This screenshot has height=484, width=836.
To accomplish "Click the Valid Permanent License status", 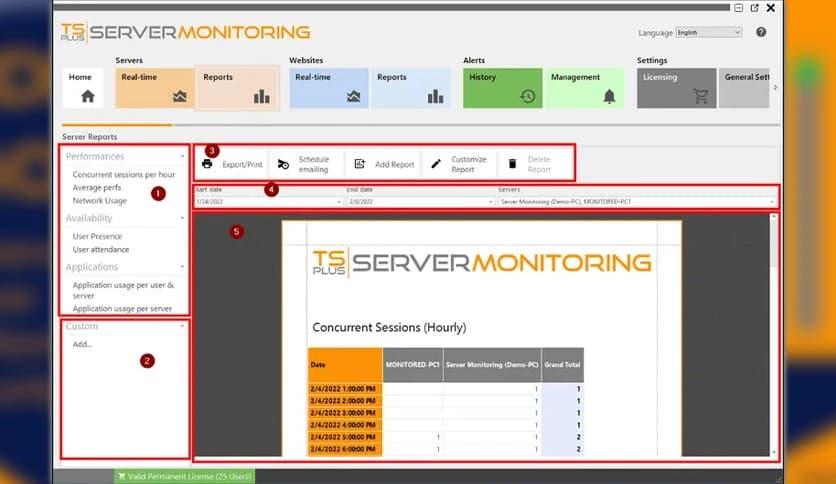I will tap(184, 476).
